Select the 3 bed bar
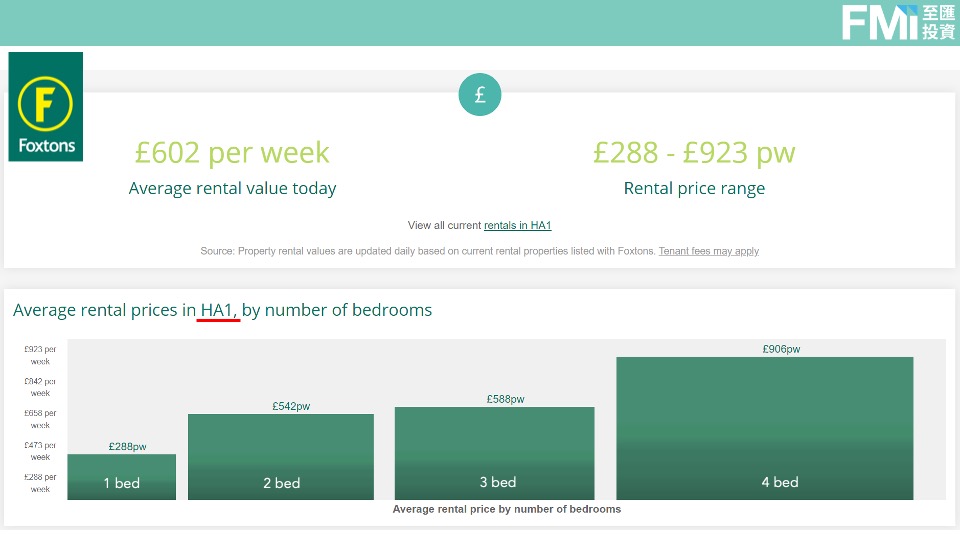The image size is (960, 540). tap(494, 453)
